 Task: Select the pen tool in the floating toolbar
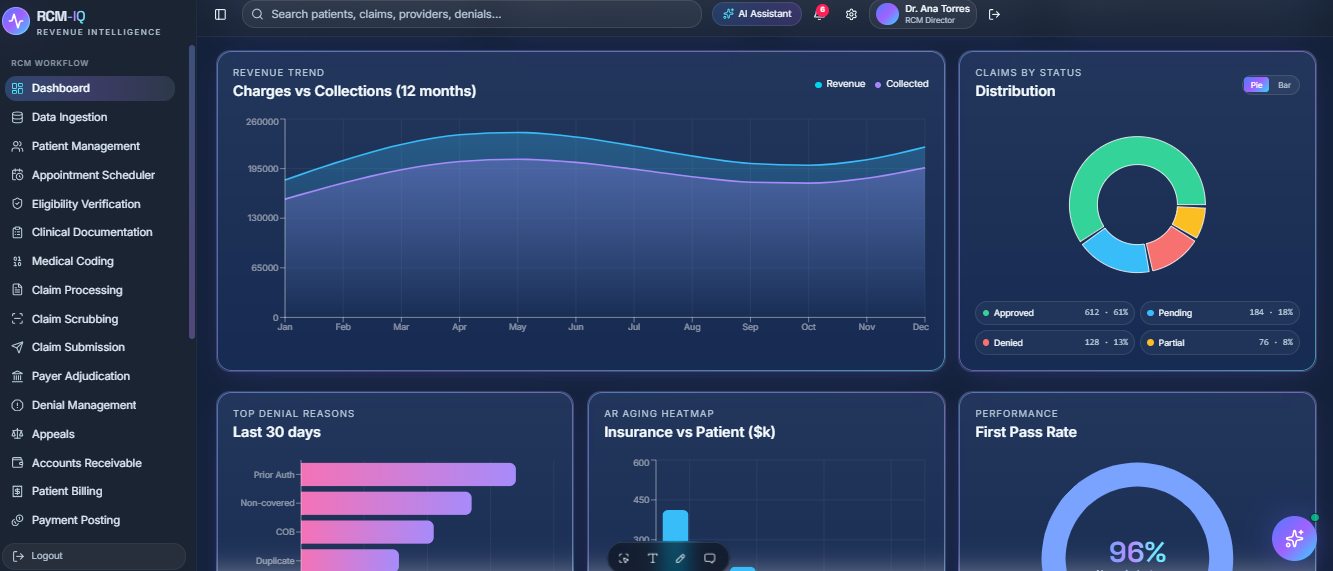tap(681, 558)
